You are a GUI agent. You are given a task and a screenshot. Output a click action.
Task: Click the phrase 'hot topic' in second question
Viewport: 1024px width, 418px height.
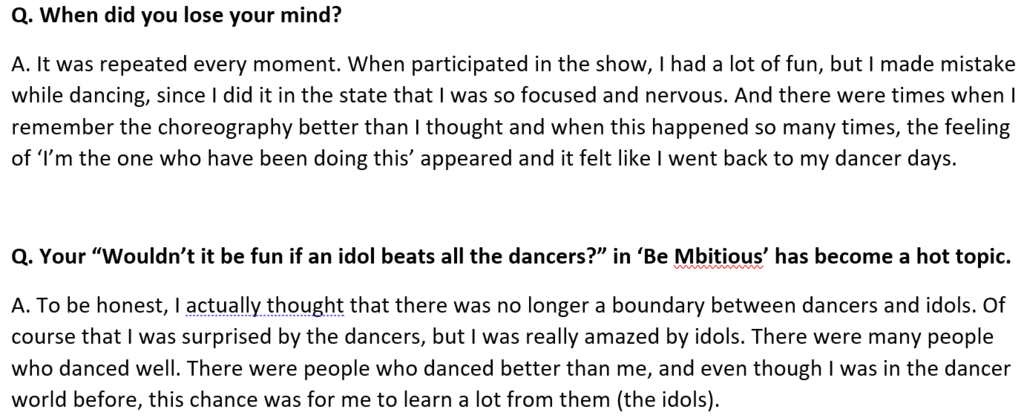965,257
